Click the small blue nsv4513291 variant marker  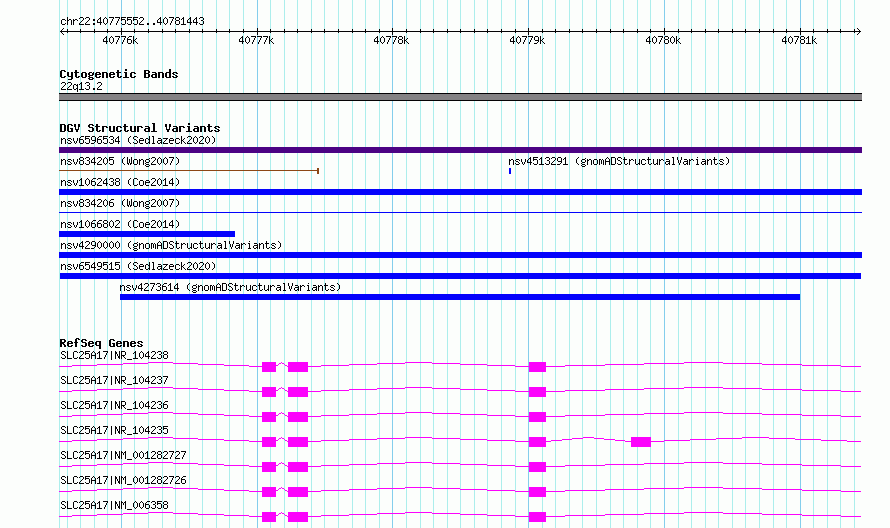(x=510, y=171)
